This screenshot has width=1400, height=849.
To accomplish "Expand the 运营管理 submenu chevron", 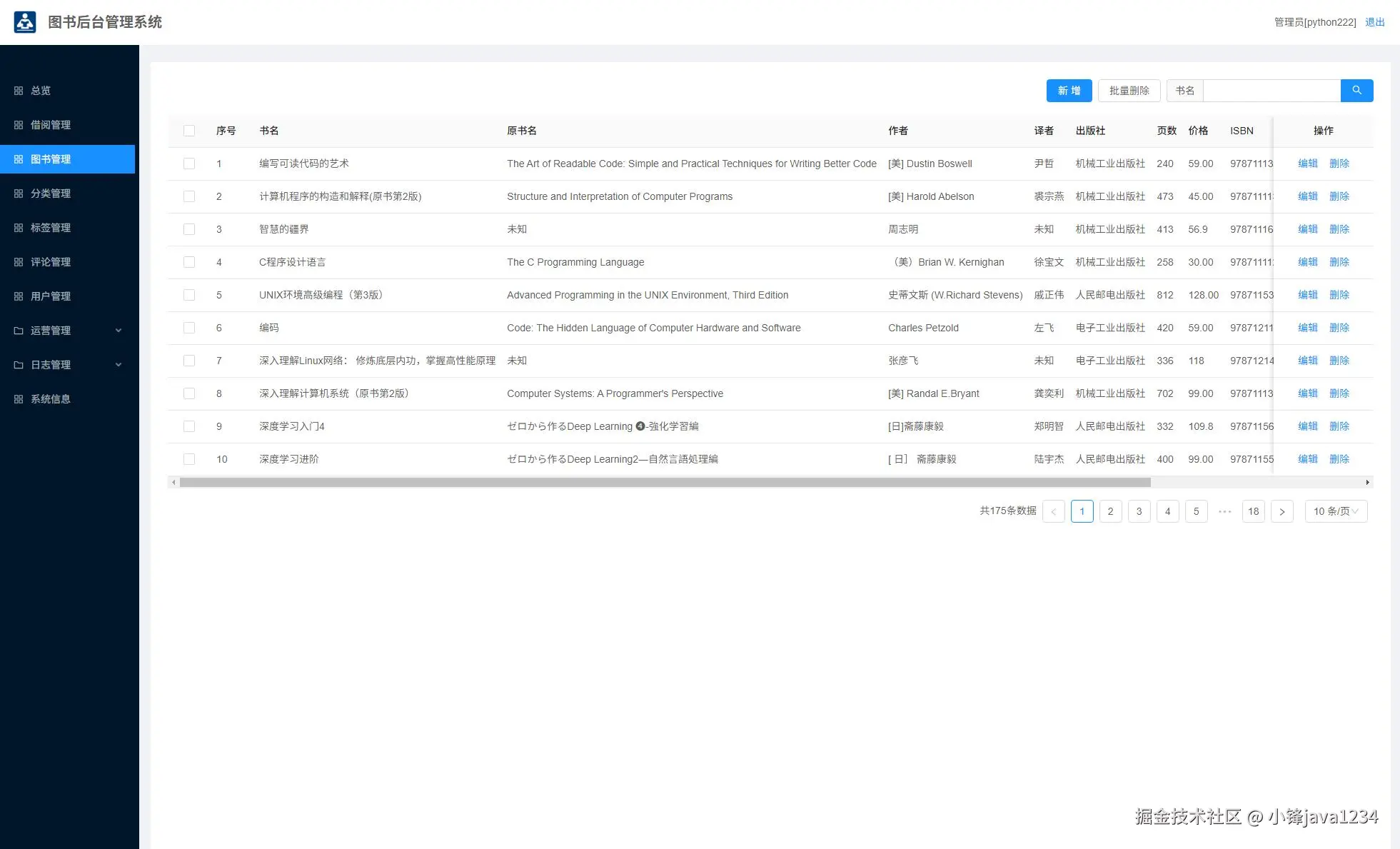I will [x=119, y=331].
